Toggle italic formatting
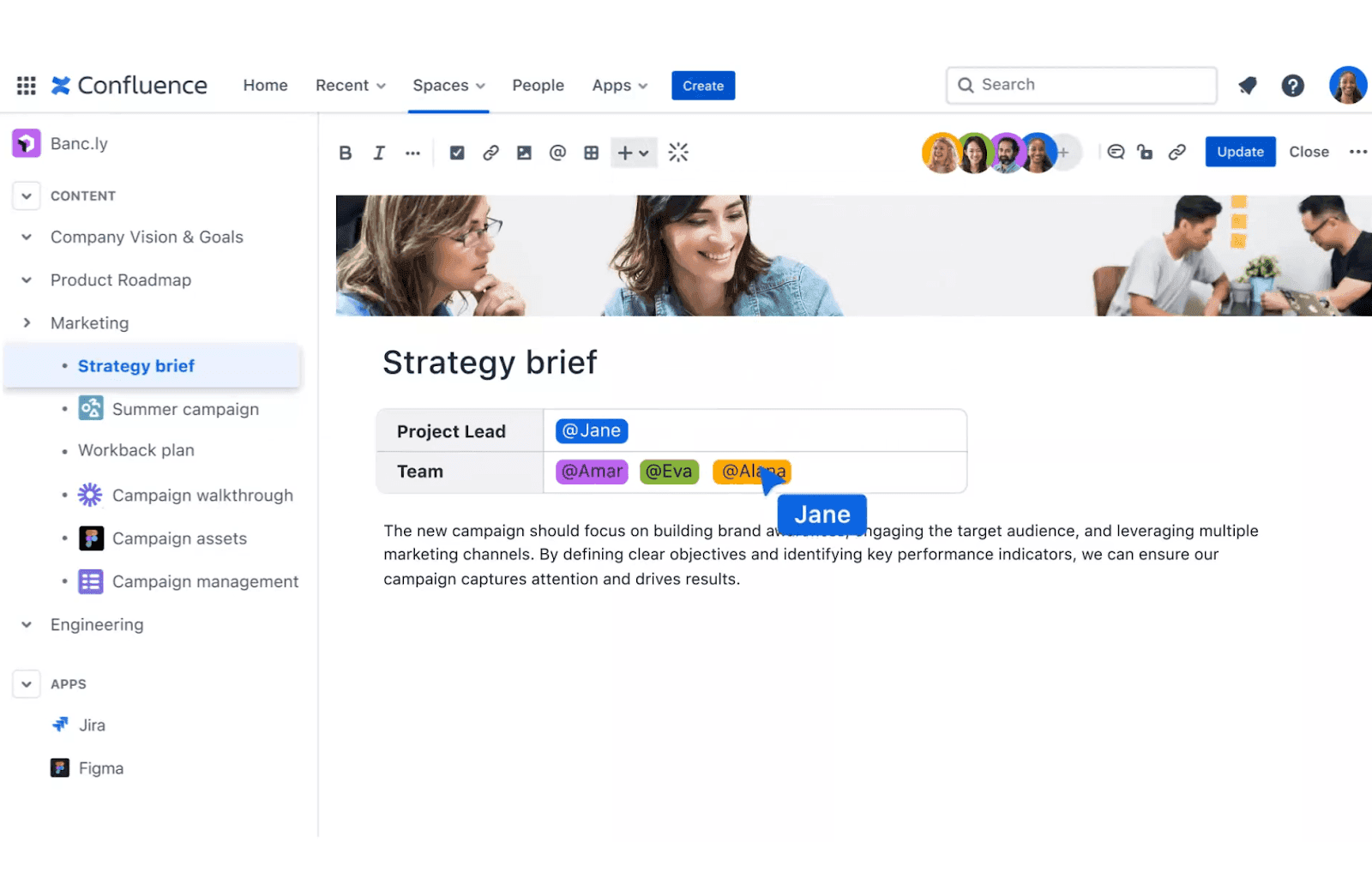 pyautogui.click(x=378, y=152)
